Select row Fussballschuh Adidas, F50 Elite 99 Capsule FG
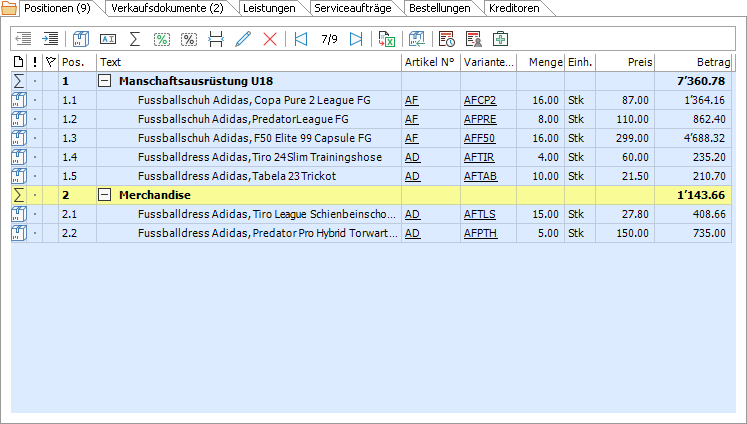The height and width of the screenshot is (424, 747). click(x=371, y=138)
